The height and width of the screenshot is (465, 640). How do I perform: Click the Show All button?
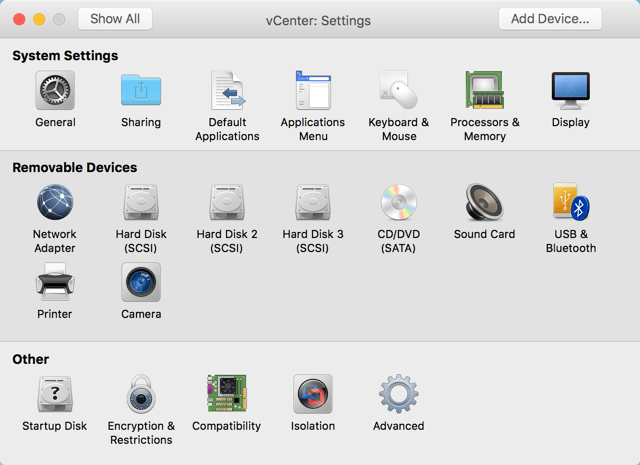pyautogui.click(x=115, y=19)
